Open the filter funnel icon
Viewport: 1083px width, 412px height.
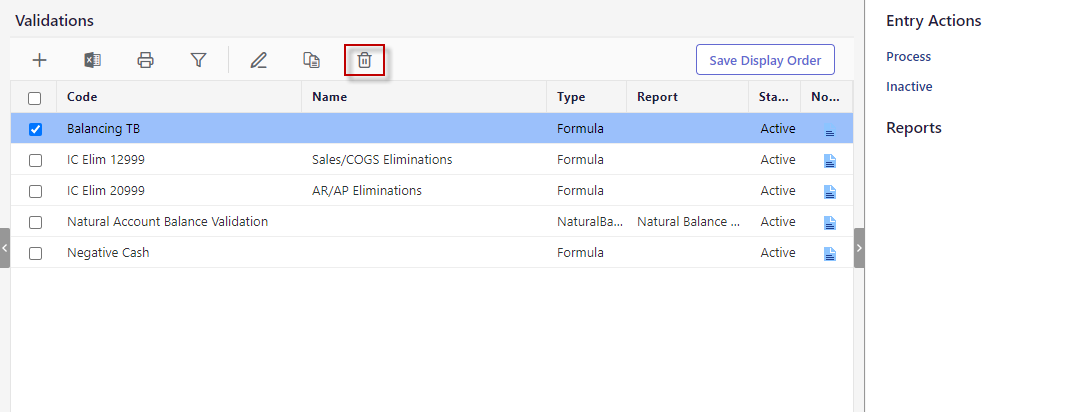[198, 60]
